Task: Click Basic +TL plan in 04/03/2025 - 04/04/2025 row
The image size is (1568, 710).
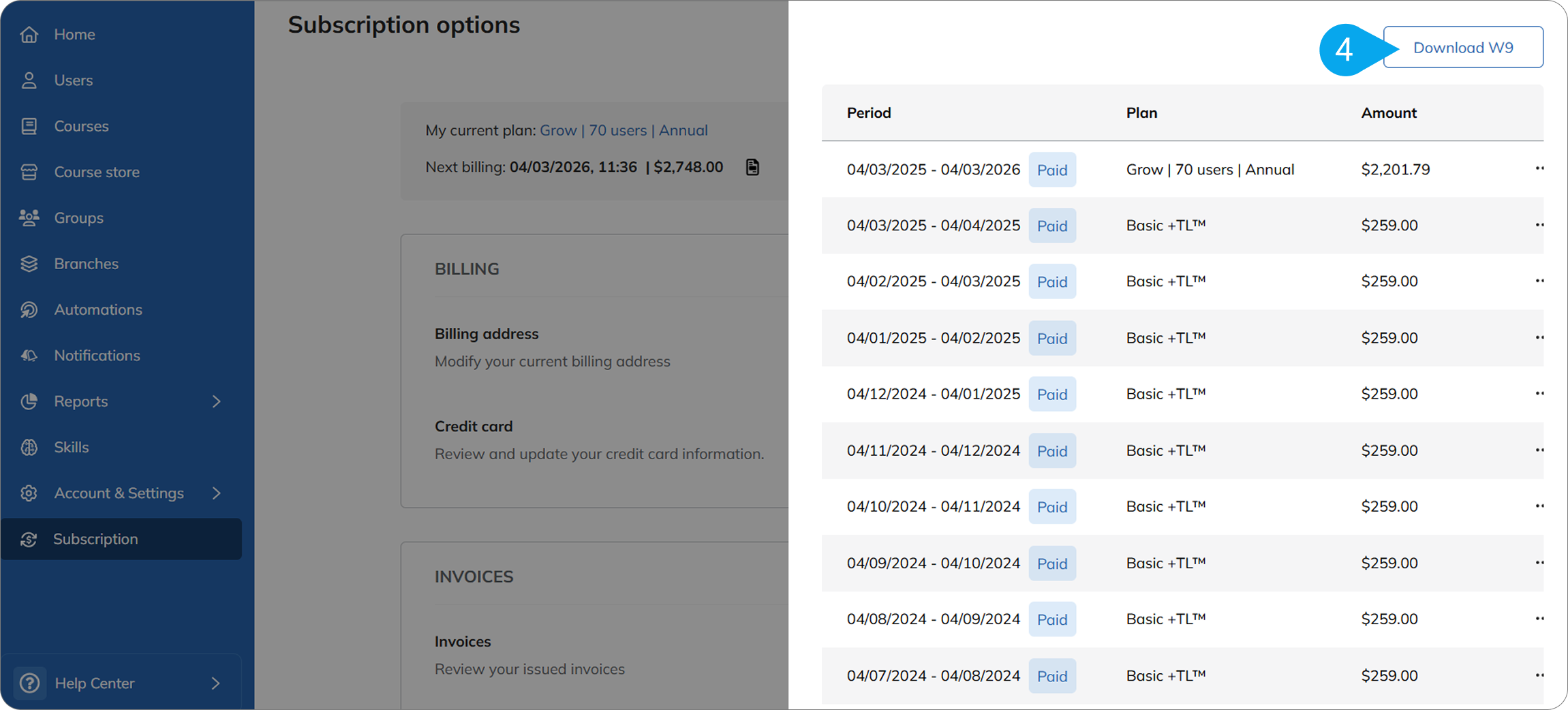Action: pyautogui.click(x=1166, y=226)
